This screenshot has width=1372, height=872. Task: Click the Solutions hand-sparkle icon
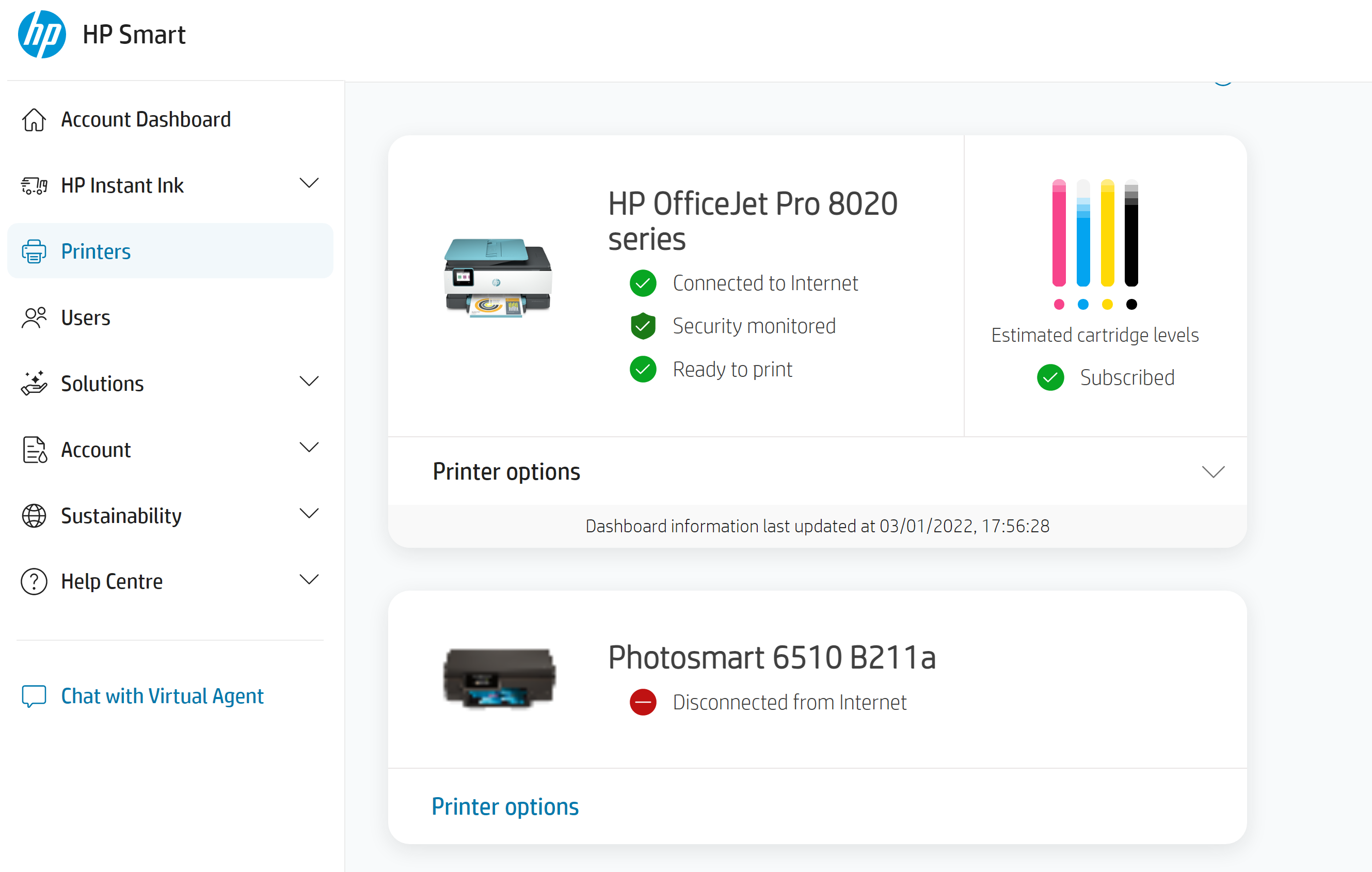[x=34, y=384]
